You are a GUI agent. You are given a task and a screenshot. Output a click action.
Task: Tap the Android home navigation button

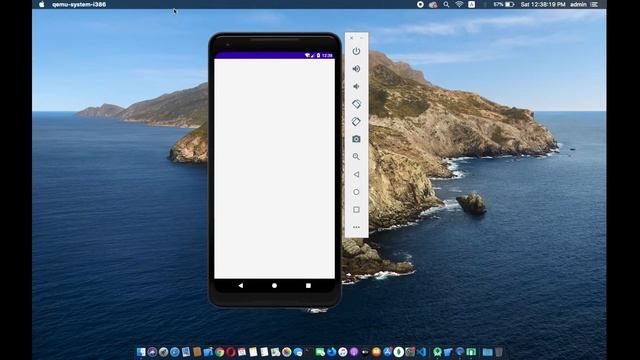click(x=274, y=286)
